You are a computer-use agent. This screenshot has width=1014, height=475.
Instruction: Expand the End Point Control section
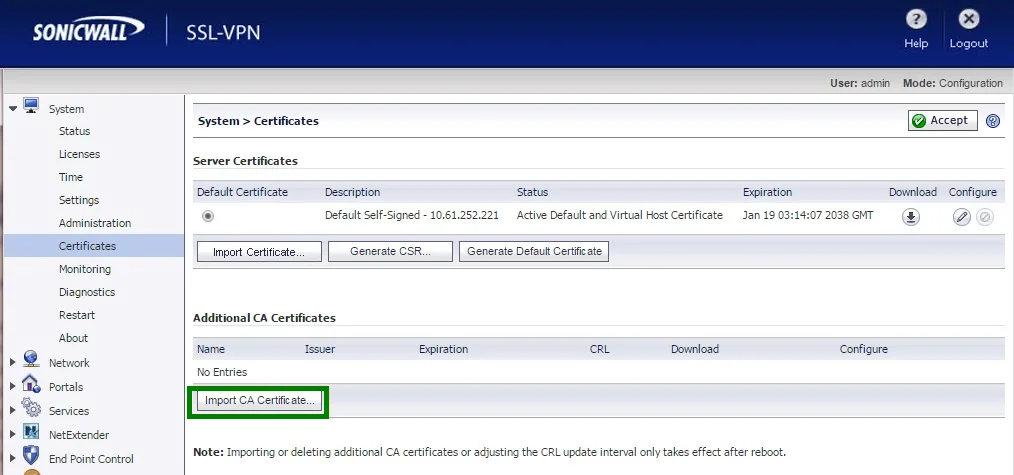(13, 459)
